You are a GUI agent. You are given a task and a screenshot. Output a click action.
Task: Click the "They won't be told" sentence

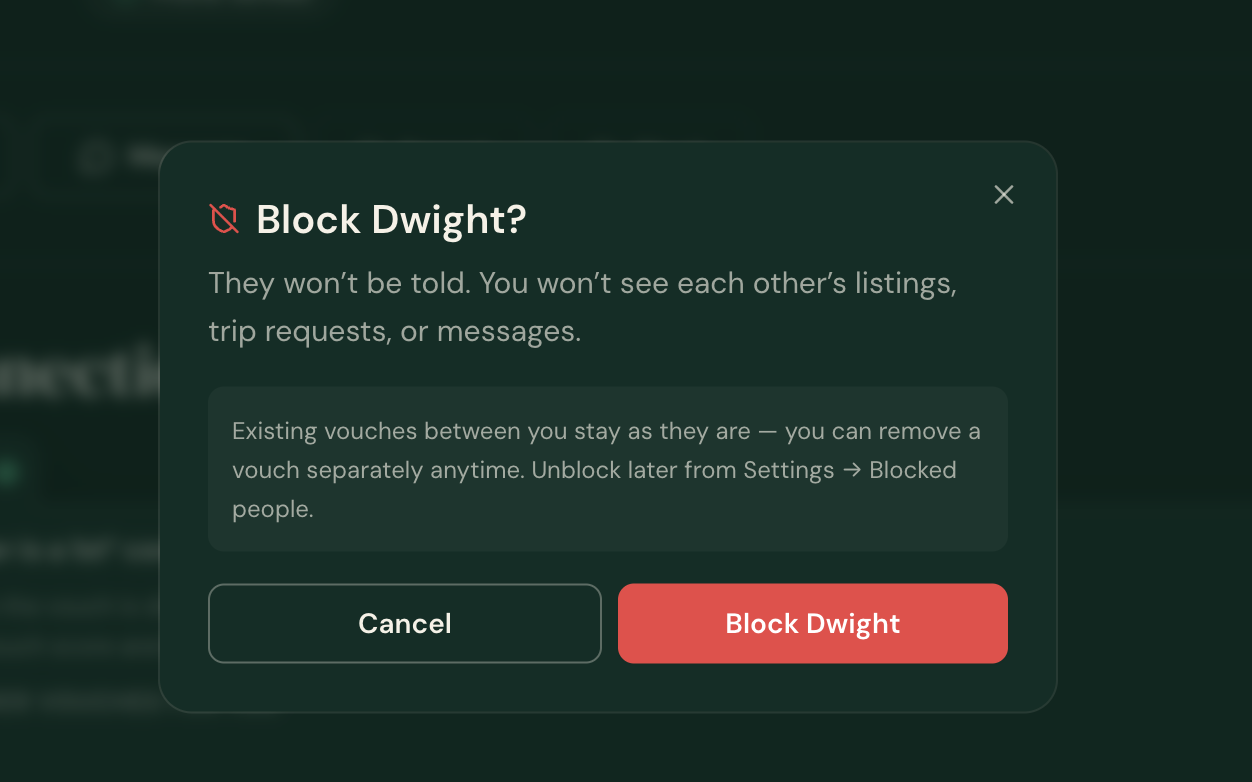(339, 283)
